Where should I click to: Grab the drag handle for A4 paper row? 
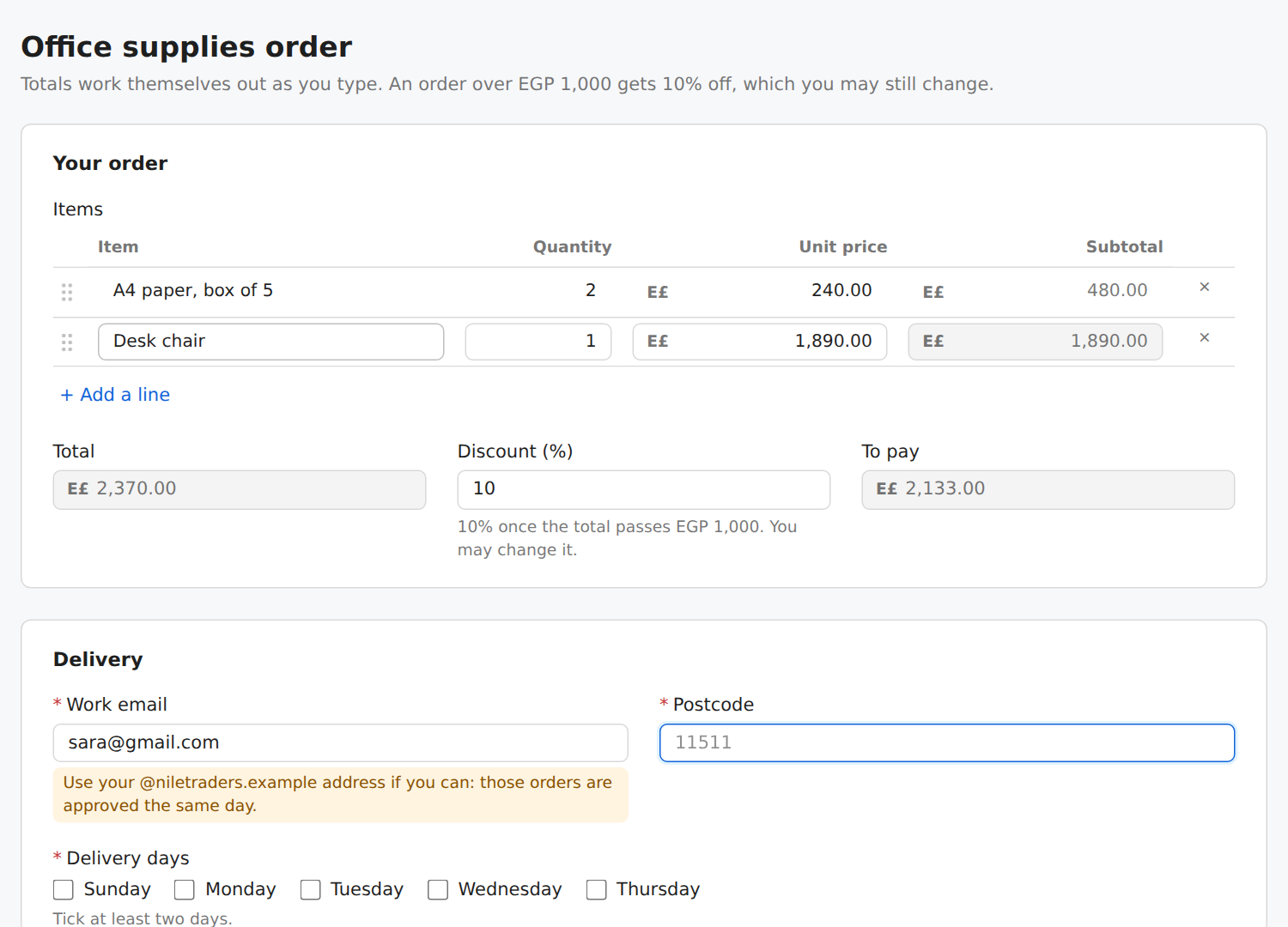pyautogui.click(x=67, y=292)
